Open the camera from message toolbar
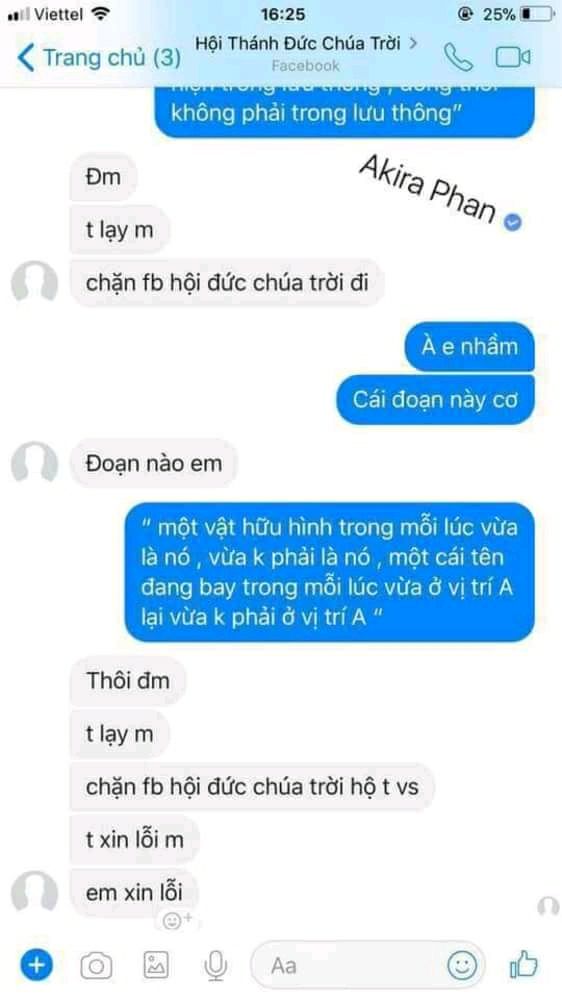Screen dimensions: 562x1000 (96, 966)
